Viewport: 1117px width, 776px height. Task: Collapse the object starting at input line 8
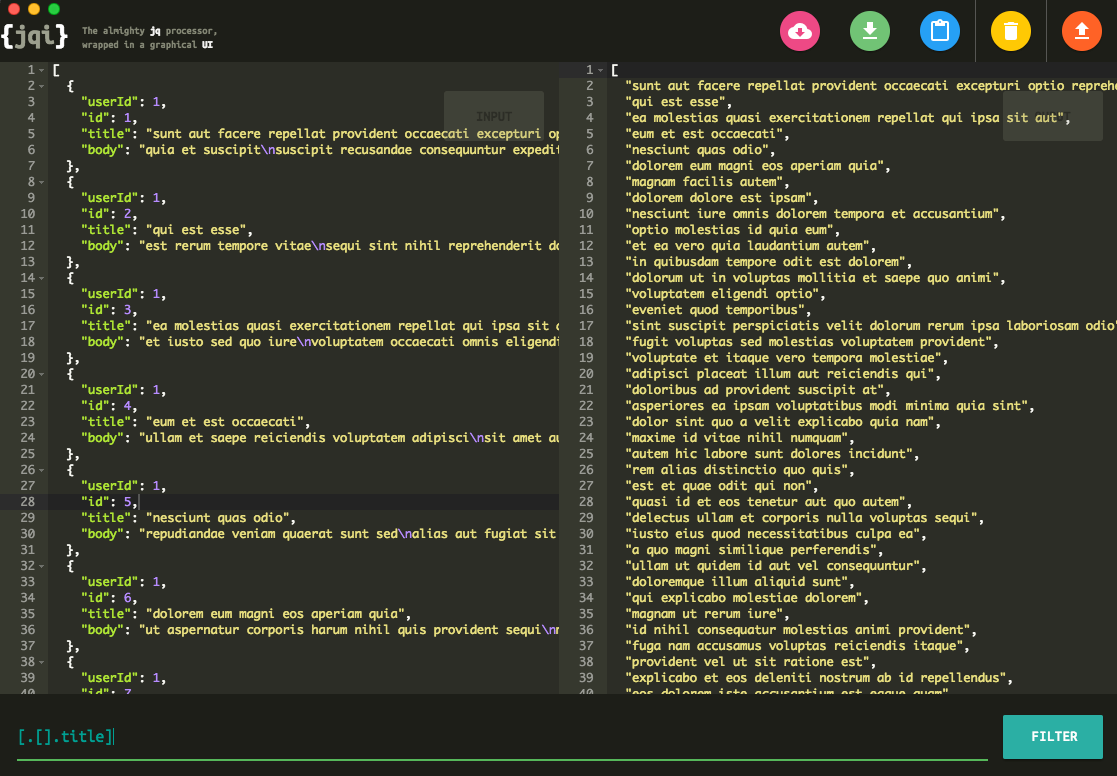[x=41, y=182]
